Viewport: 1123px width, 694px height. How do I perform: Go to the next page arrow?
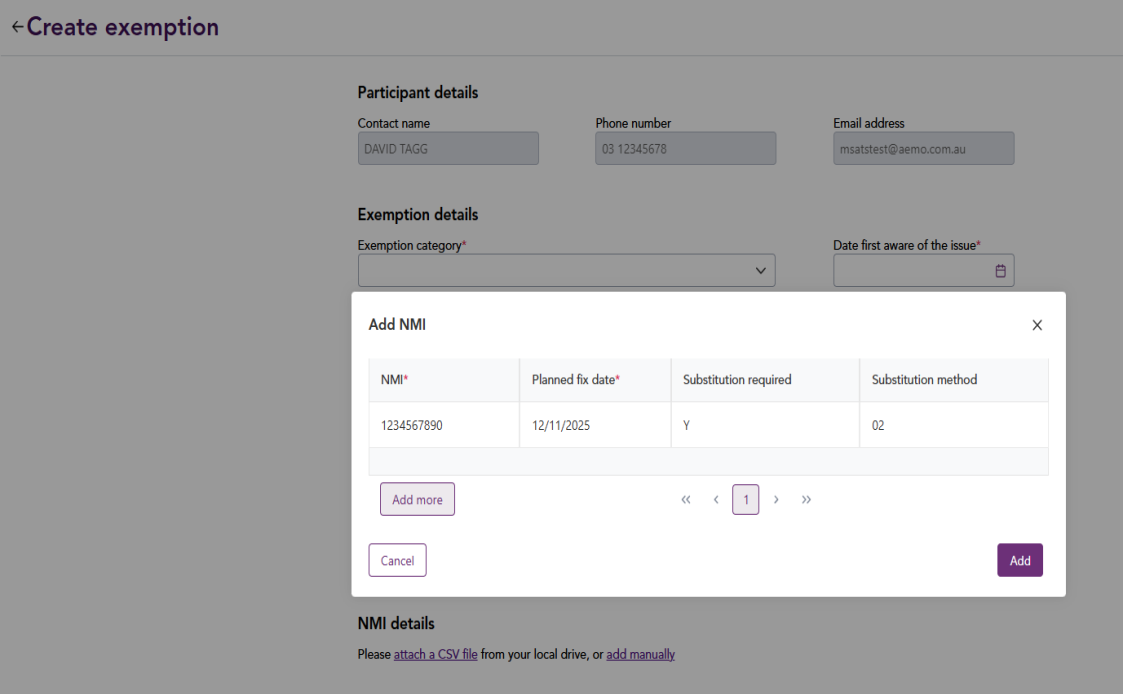tap(776, 500)
